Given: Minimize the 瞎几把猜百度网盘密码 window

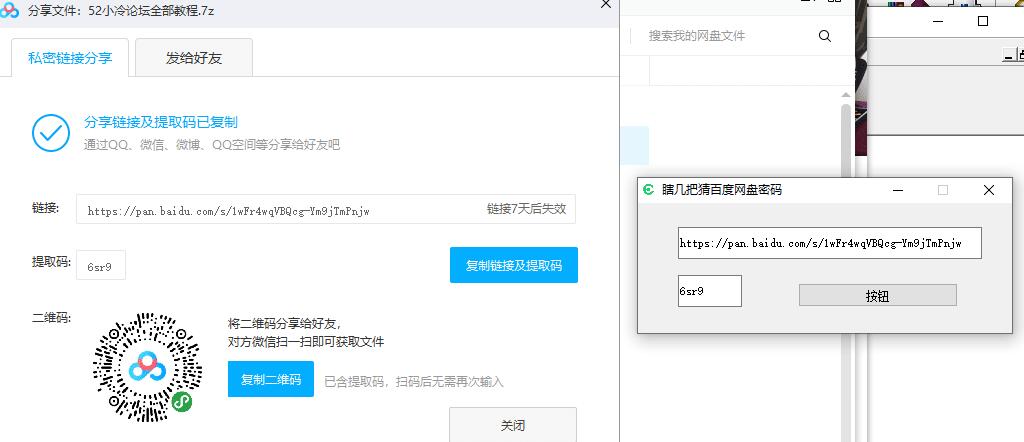Looking at the screenshot, I should [x=899, y=190].
